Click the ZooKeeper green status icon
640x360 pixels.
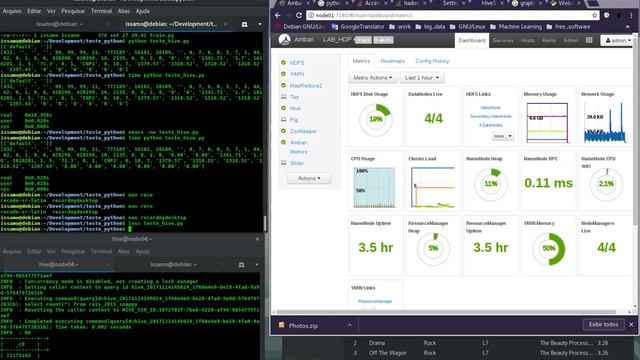[x=283, y=131]
